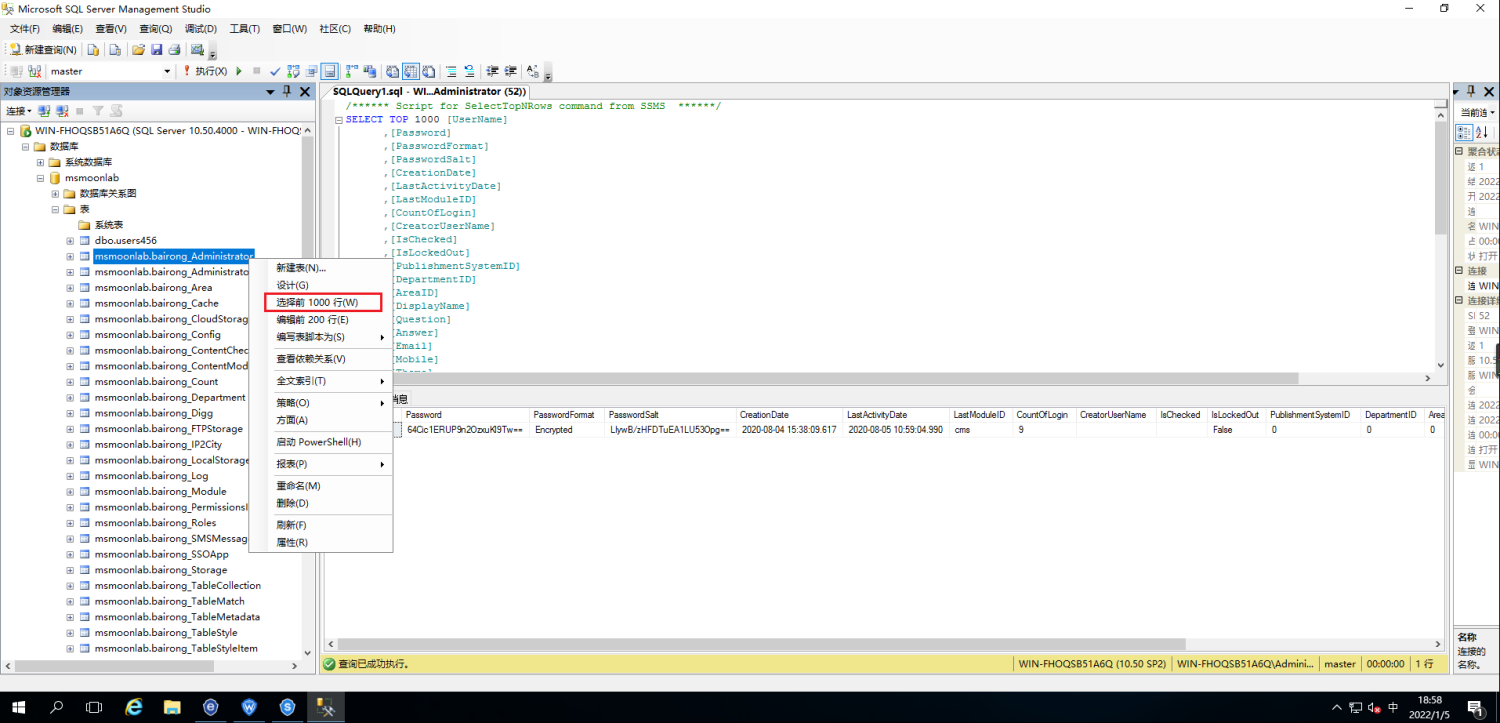Collapse the WIN-FHOQSB51A6Q server node
Image resolution: width=1500 pixels, height=723 pixels.
[10, 131]
